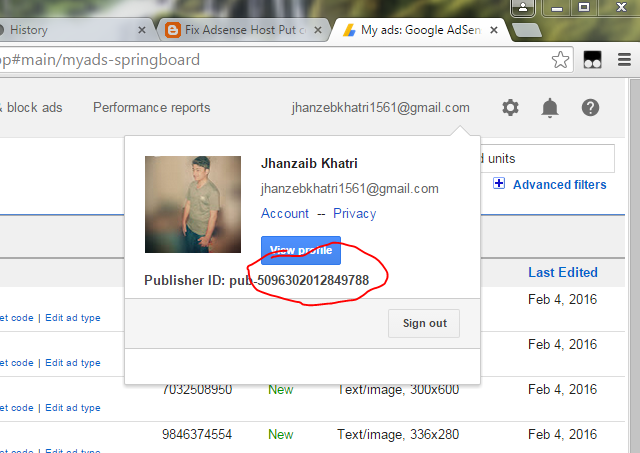Close the Fix Adsense Host tab
Screen dimensions: 640x453
318,30
